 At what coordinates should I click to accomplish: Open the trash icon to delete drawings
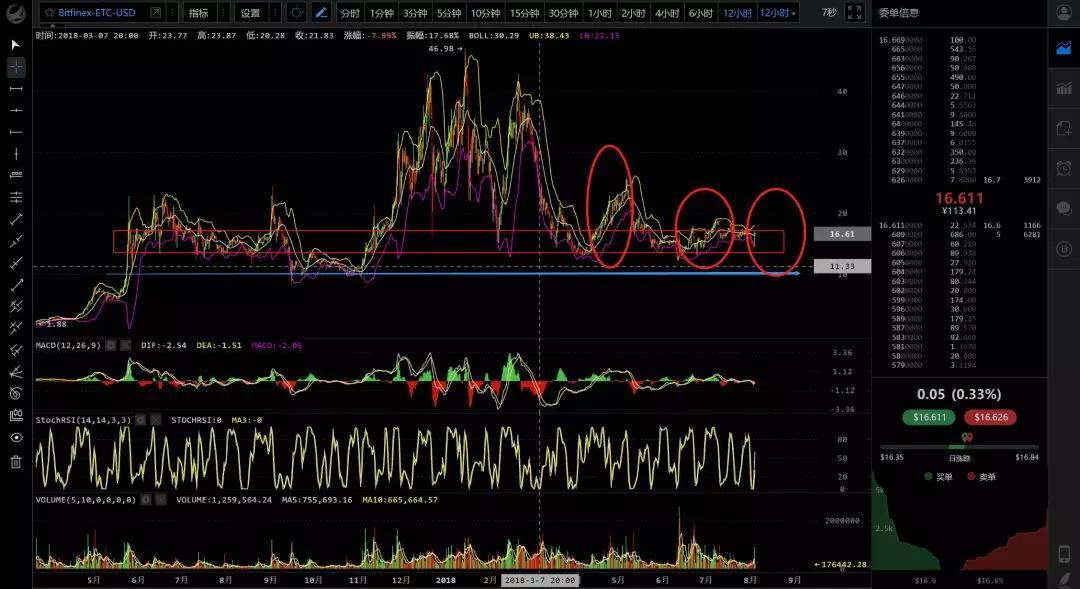click(x=14, y=462)
